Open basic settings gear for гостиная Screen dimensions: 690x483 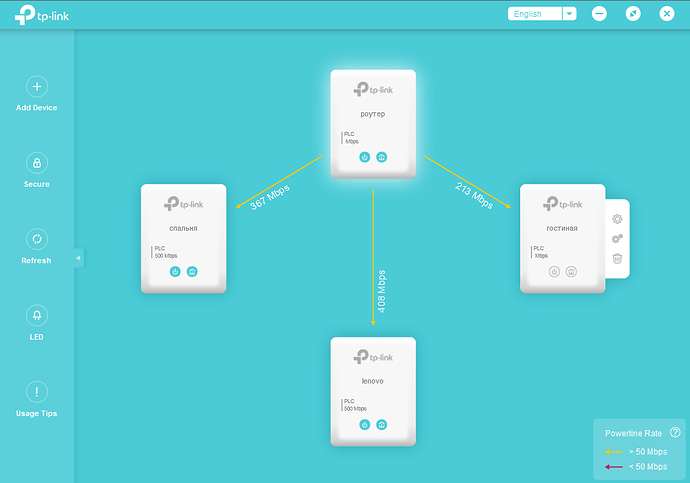617,219
